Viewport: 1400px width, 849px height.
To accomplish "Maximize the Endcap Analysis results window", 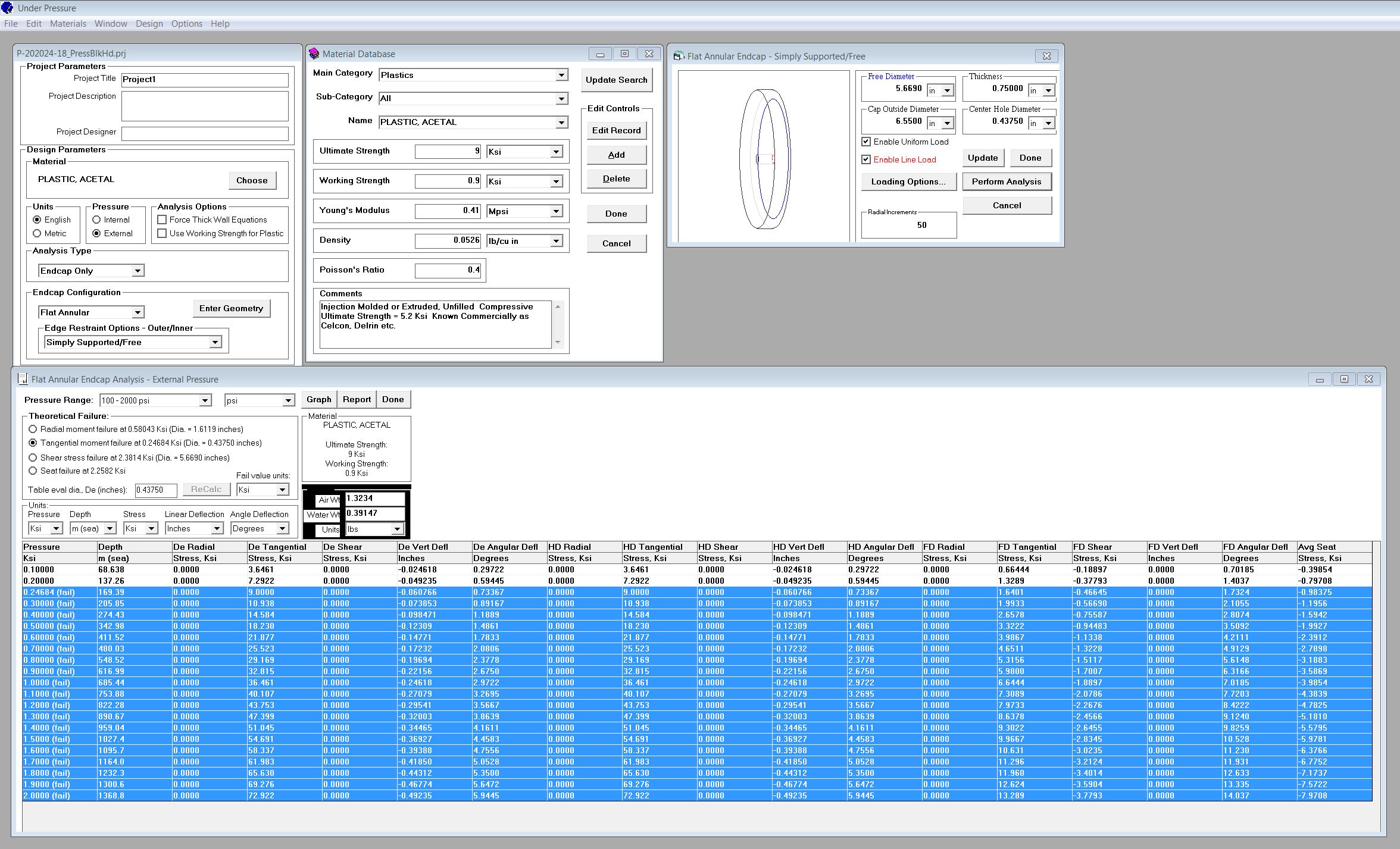I will tap(1344, 379).
